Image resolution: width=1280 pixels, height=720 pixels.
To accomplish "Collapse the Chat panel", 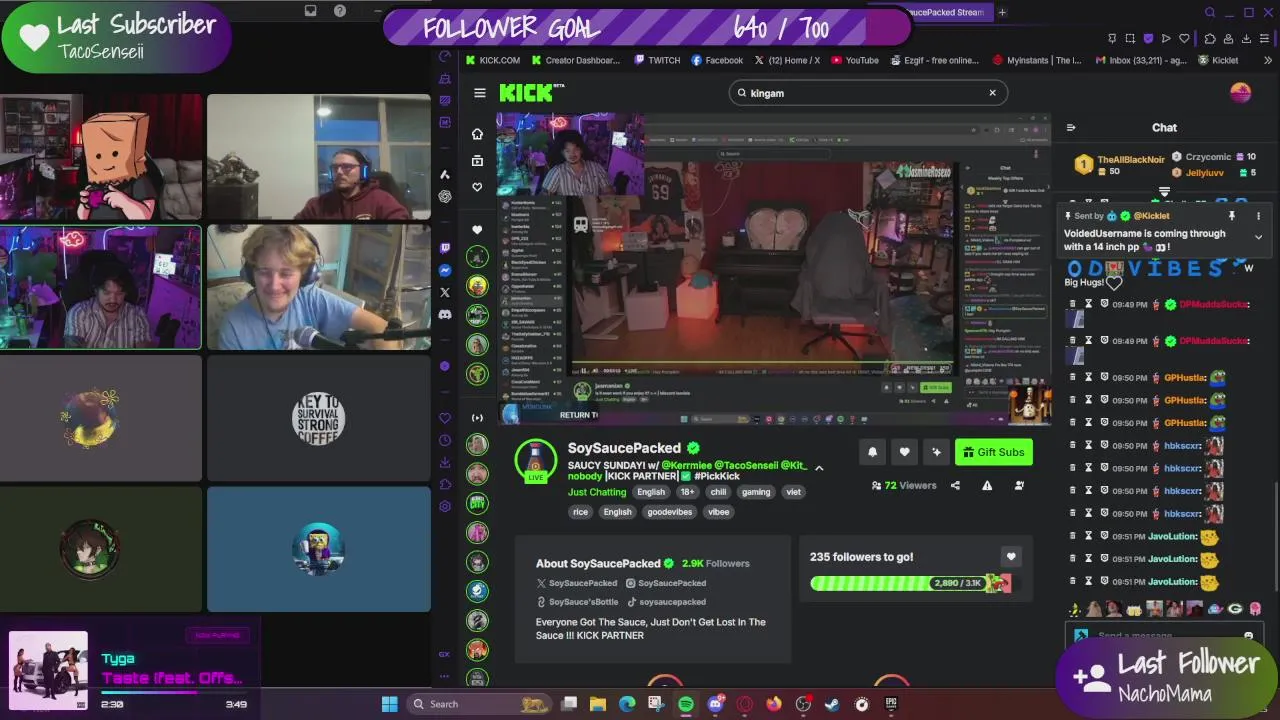I will [1071, 128].
